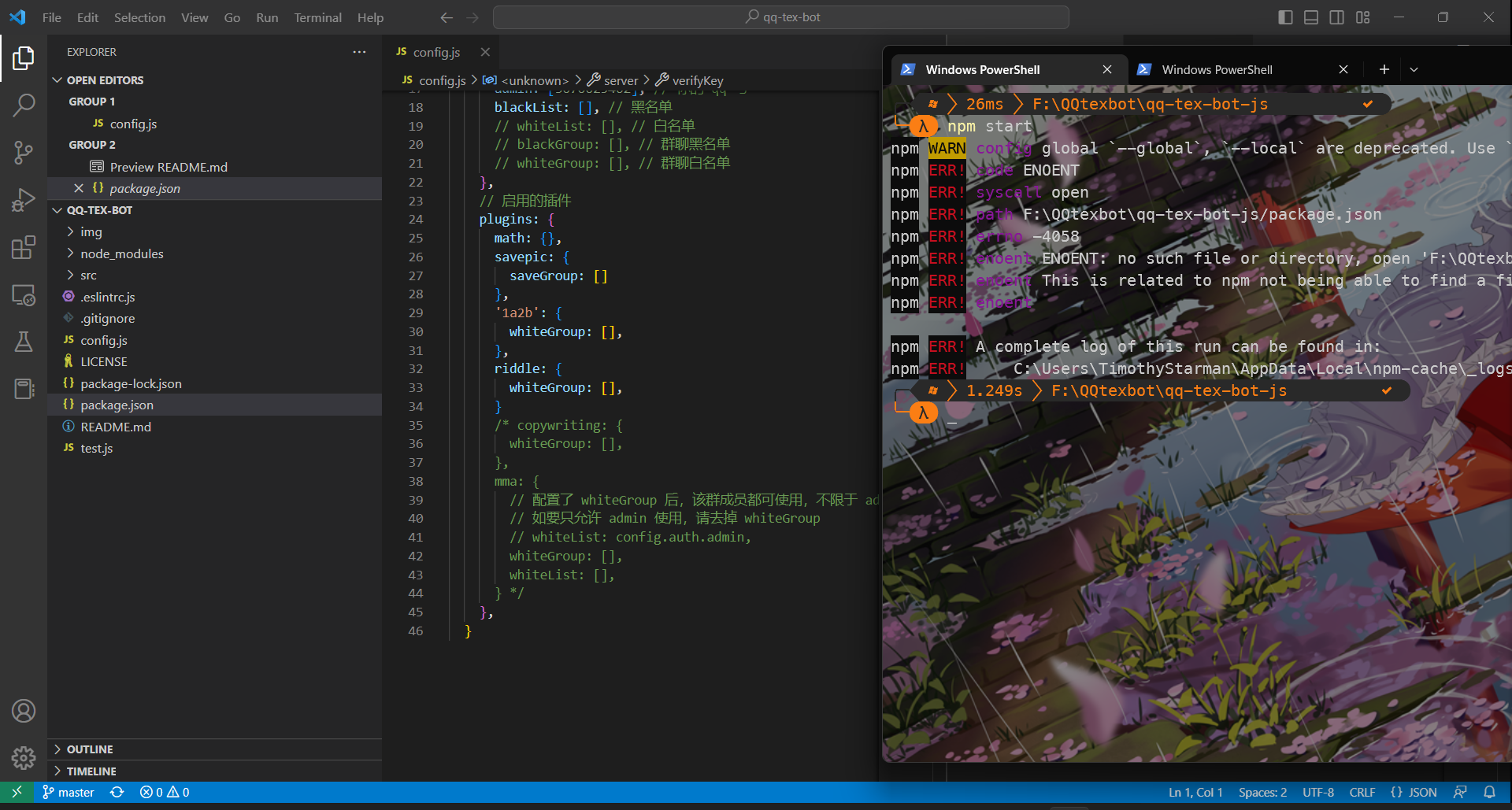Toggle the secondary side bar

pos(1336,17)
